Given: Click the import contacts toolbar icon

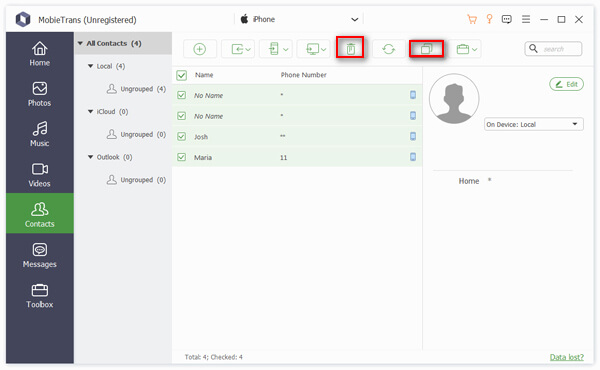Looking at the screenshot, I should pos(237,49).
